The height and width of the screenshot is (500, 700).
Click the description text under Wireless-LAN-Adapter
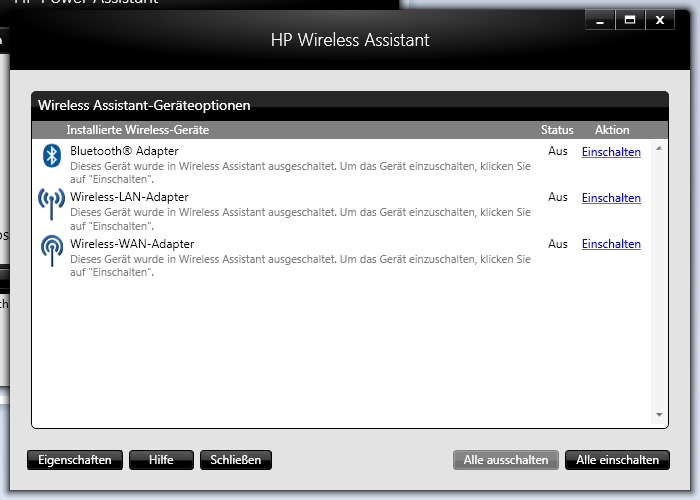pyautogui.click(x=300, y=219)
